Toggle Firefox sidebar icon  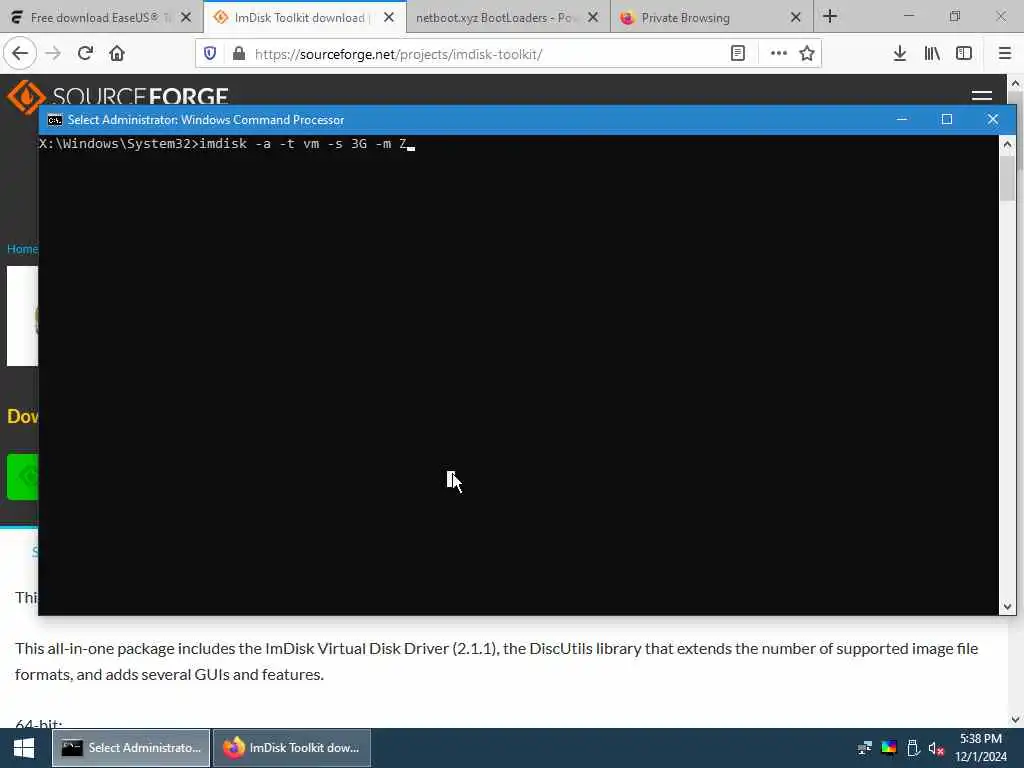tap(964, 54)
